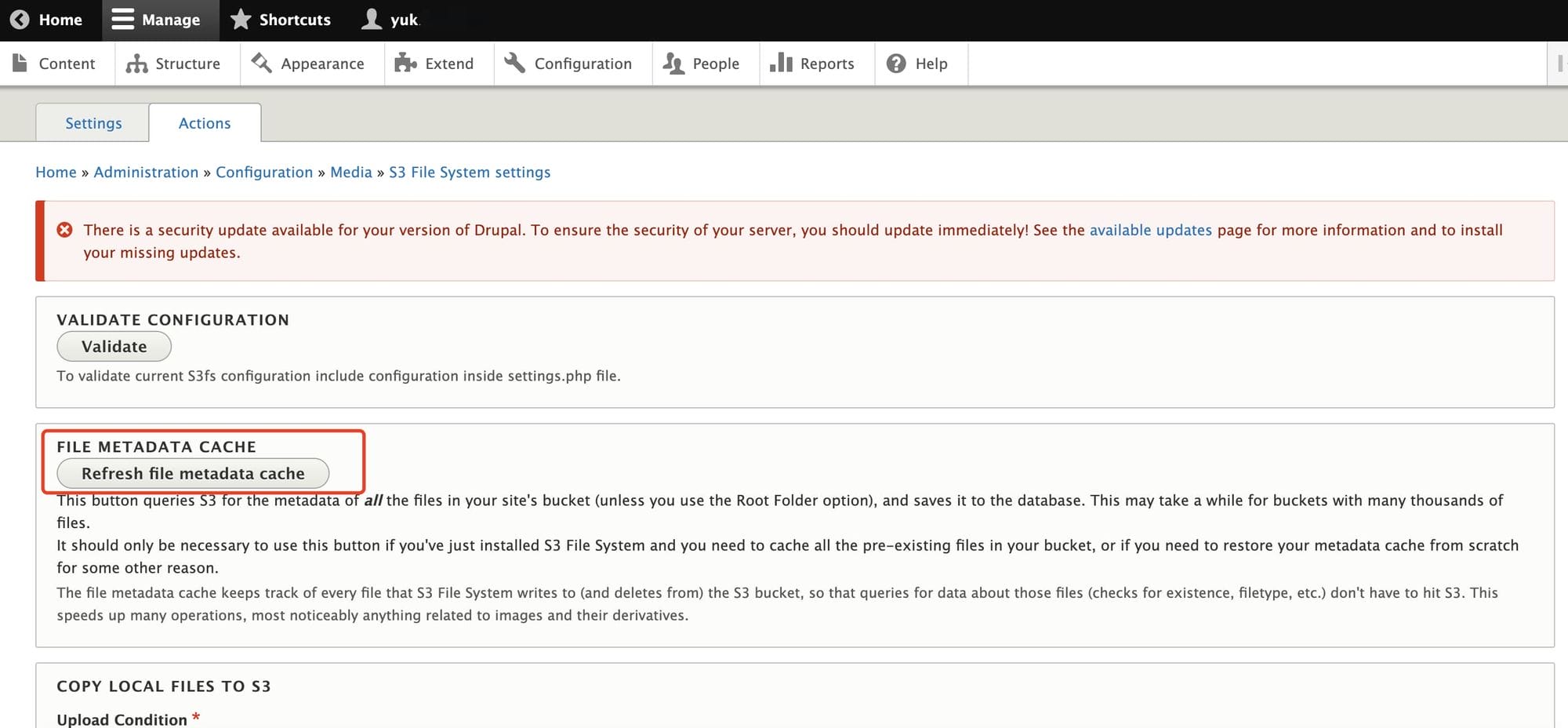Follow the Home breadcrumb link

point(56,172)
